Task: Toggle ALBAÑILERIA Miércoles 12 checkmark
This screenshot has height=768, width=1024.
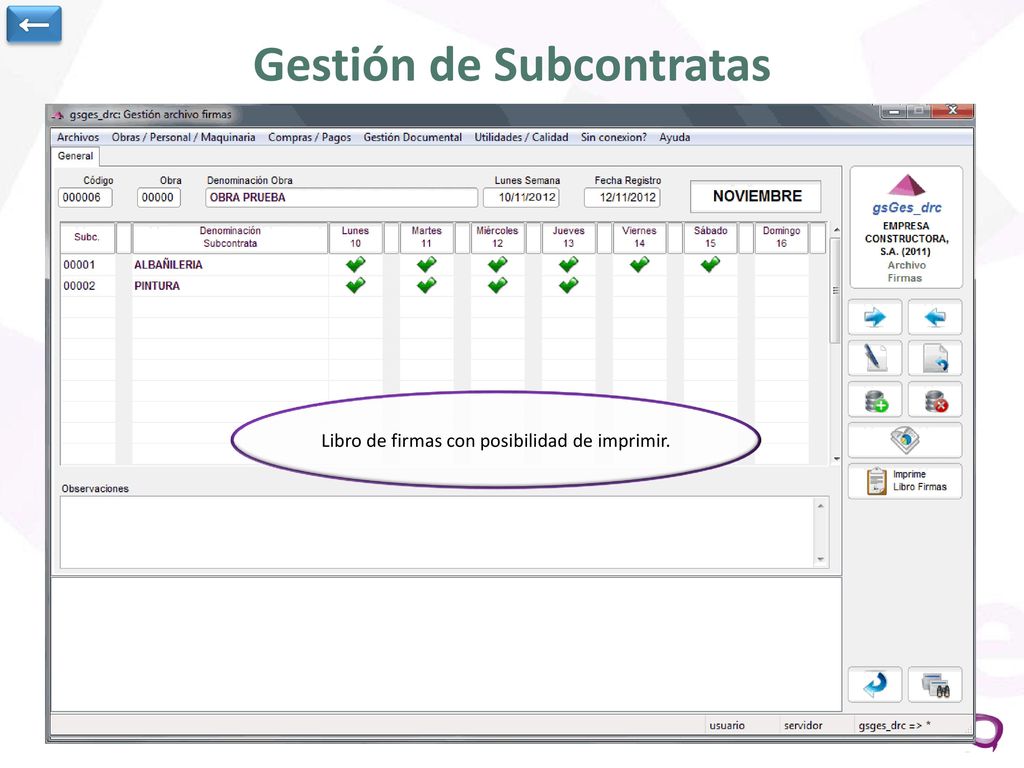Action: coord(498,264)
